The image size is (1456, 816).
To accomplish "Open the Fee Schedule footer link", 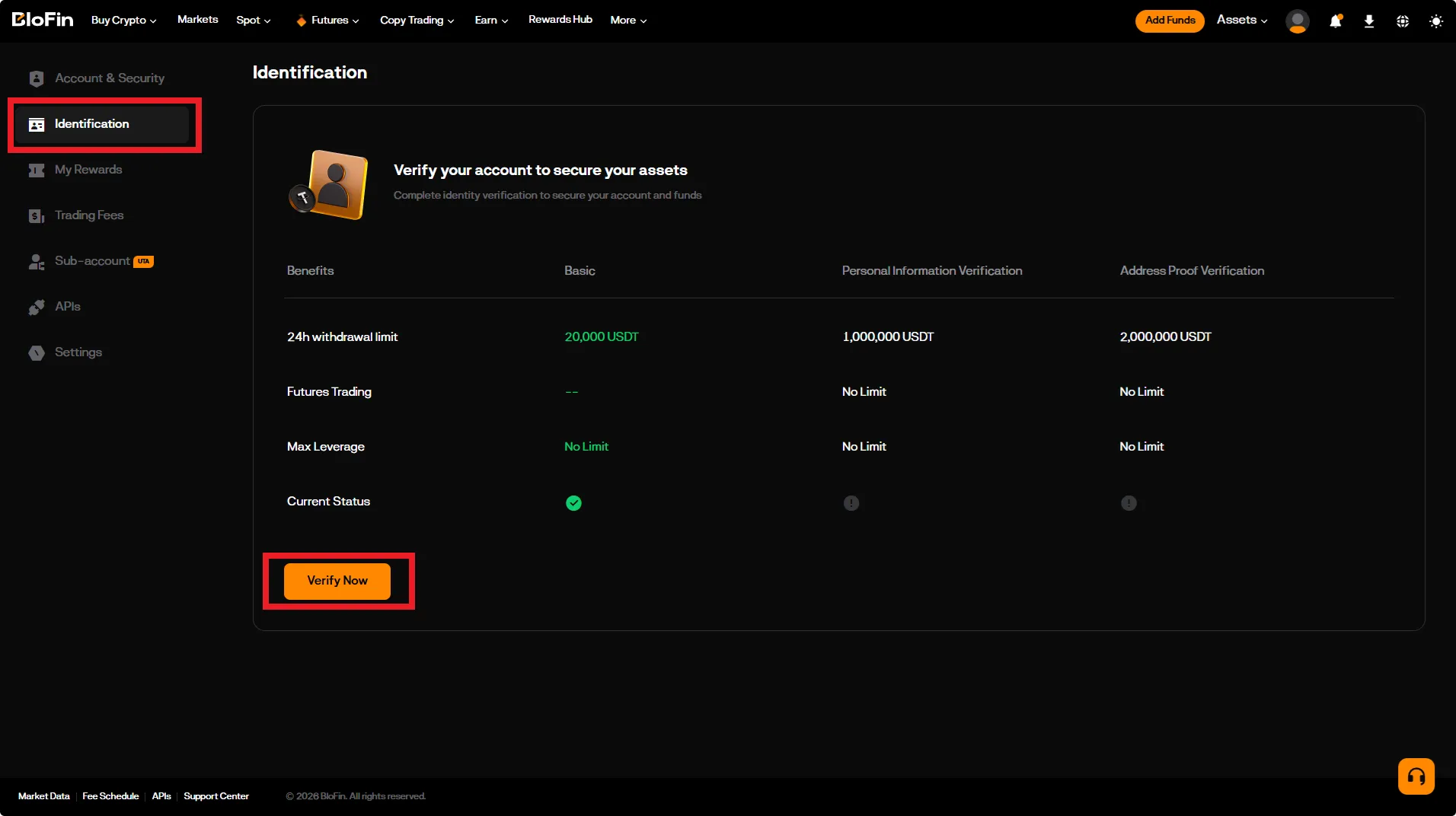I will click(x=110, y=796).
